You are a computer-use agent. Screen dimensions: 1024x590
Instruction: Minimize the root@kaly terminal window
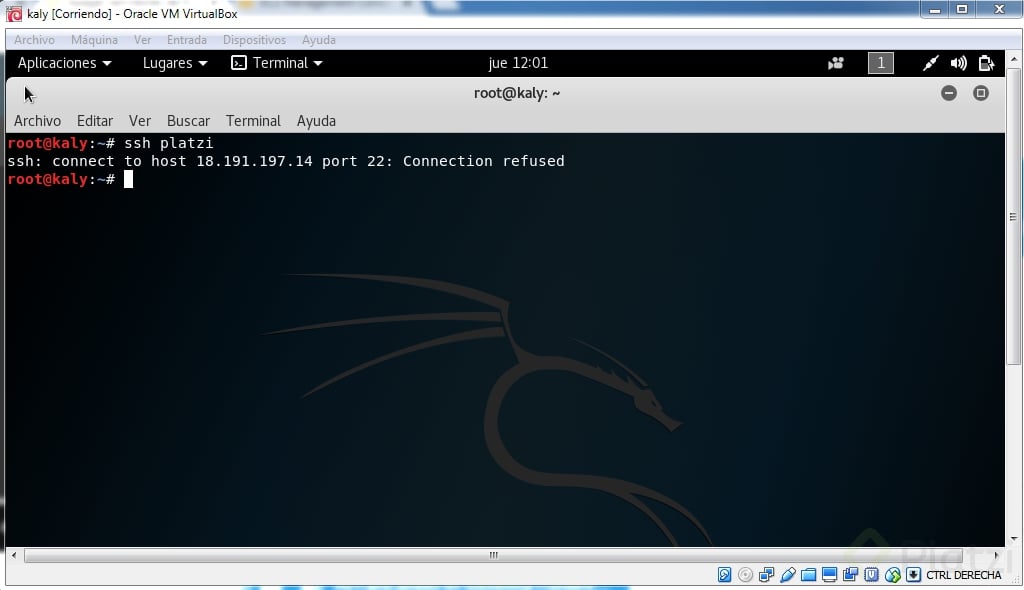click(949, 93)
